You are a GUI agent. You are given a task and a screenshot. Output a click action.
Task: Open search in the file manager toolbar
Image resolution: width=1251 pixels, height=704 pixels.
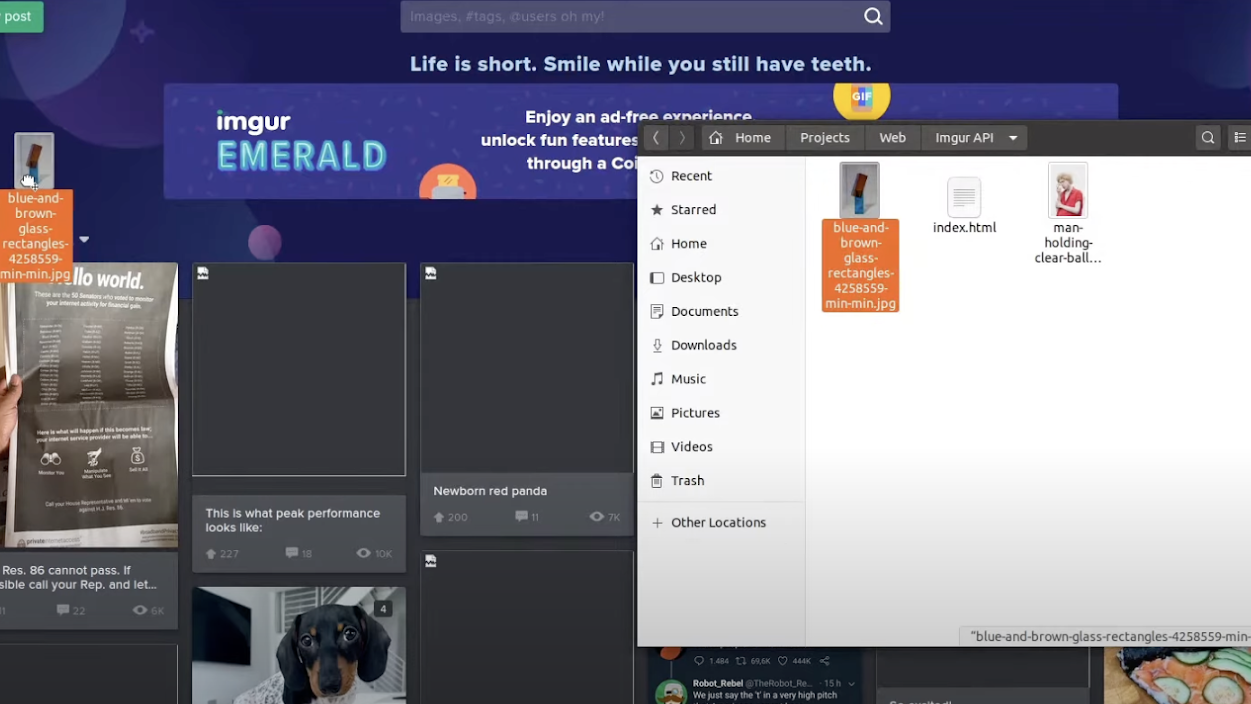(1207, 137)
